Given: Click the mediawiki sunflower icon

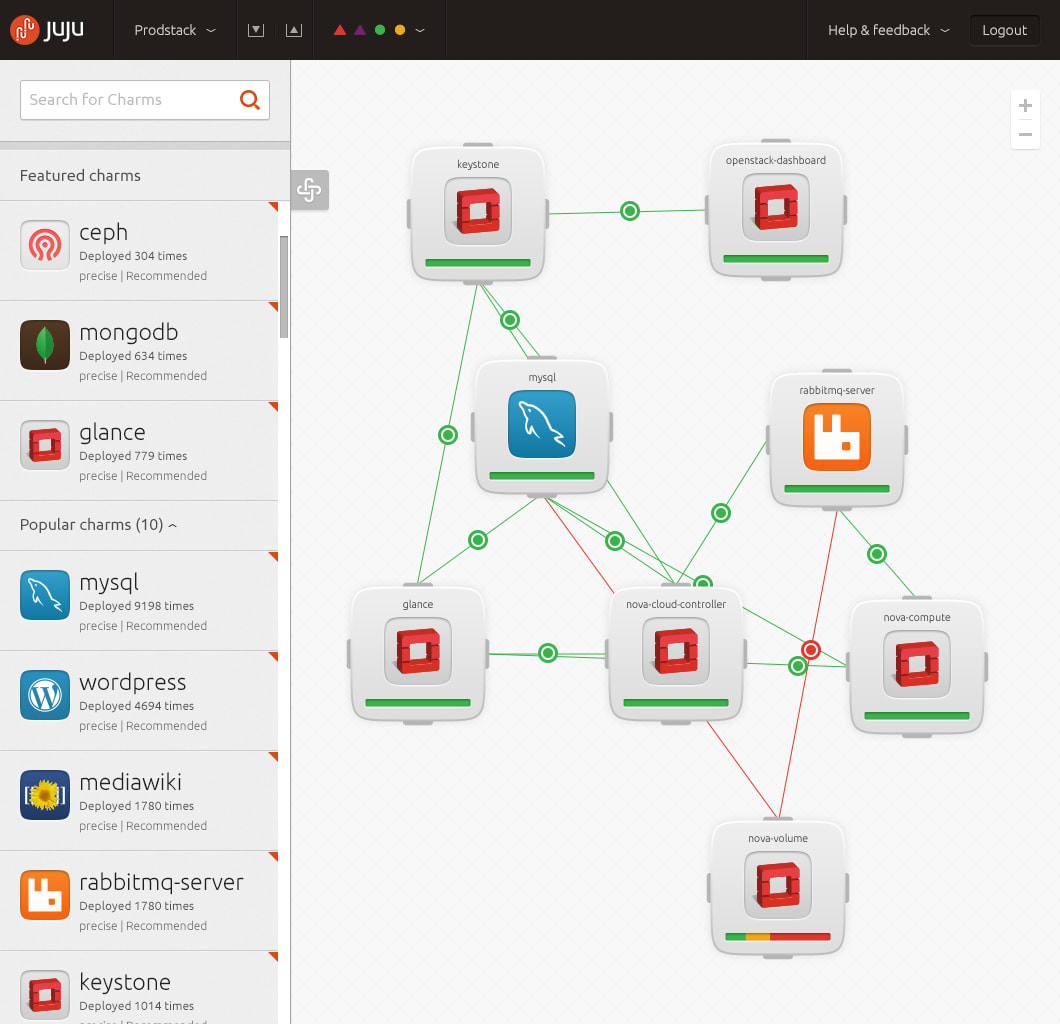Looking at the screenshot, I should tap(45, 795).
